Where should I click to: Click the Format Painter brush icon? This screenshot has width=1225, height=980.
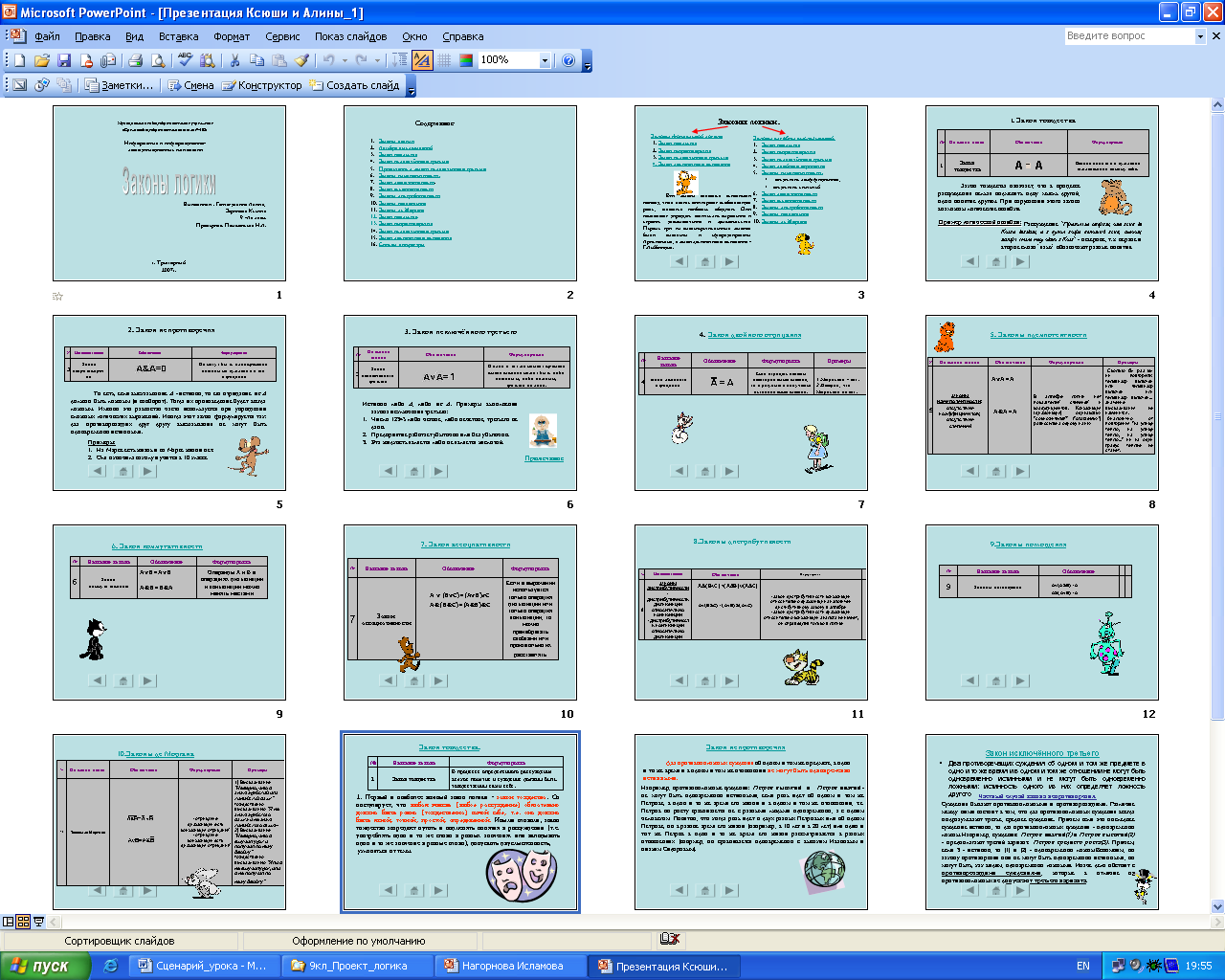click(x=301, y=60)
